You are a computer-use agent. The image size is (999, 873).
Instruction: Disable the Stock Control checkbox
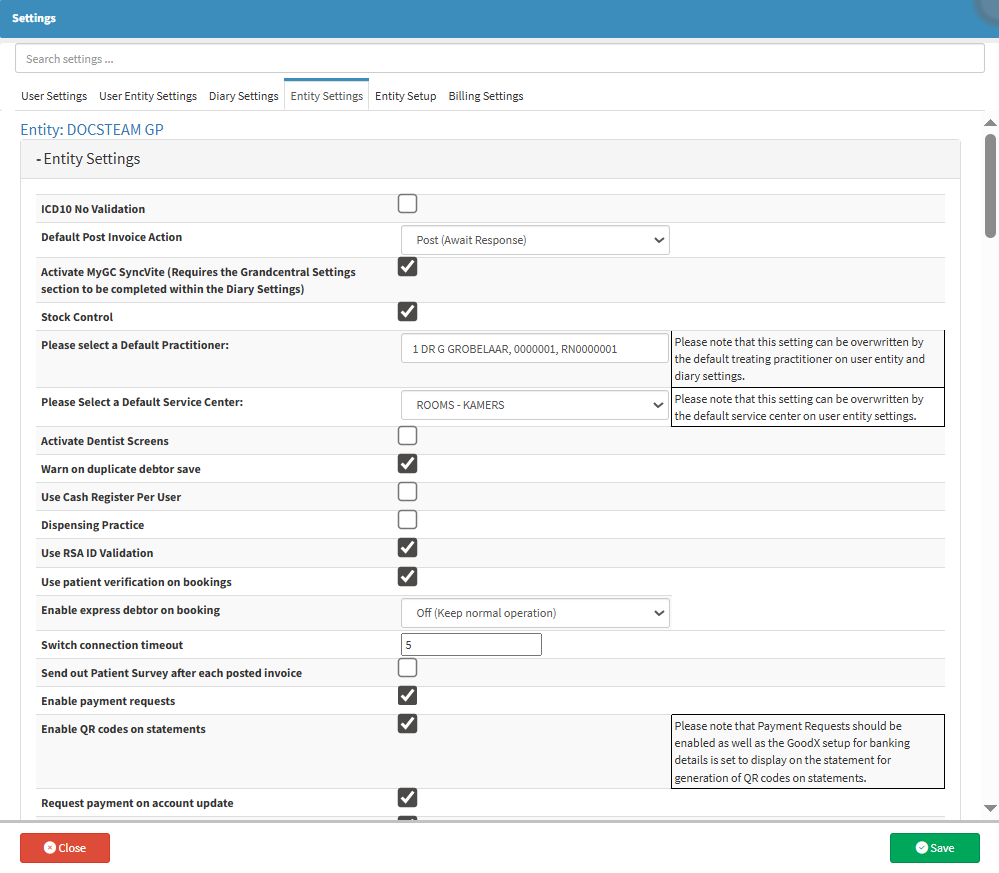click(407, 312)
